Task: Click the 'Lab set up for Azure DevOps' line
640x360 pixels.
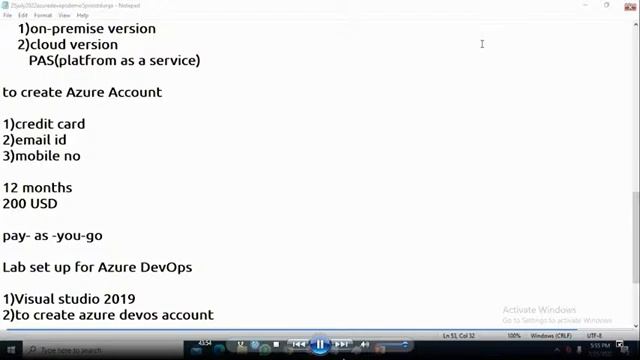Action: tap(97, 267)
